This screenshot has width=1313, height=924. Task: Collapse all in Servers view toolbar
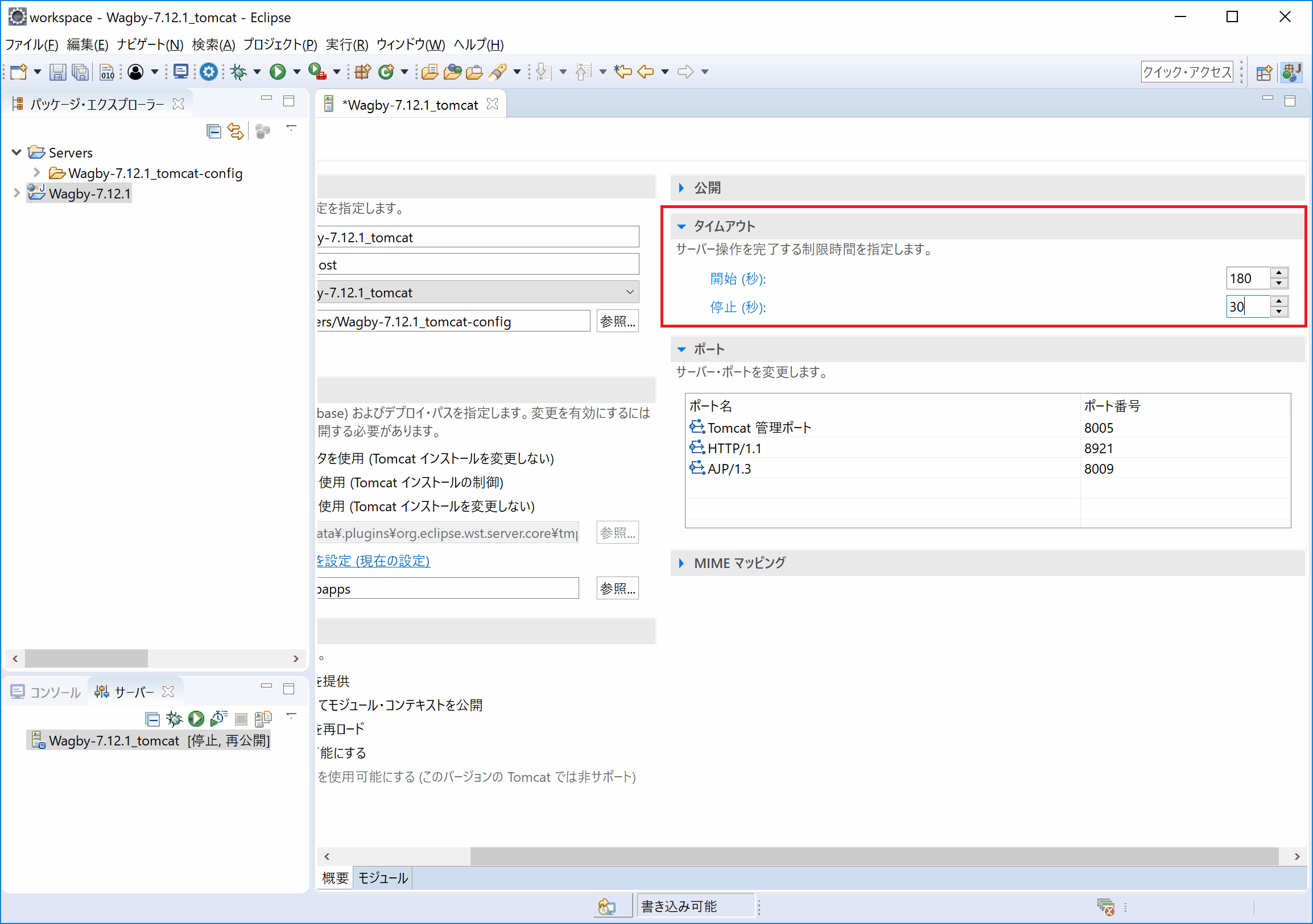coord(152,719)
